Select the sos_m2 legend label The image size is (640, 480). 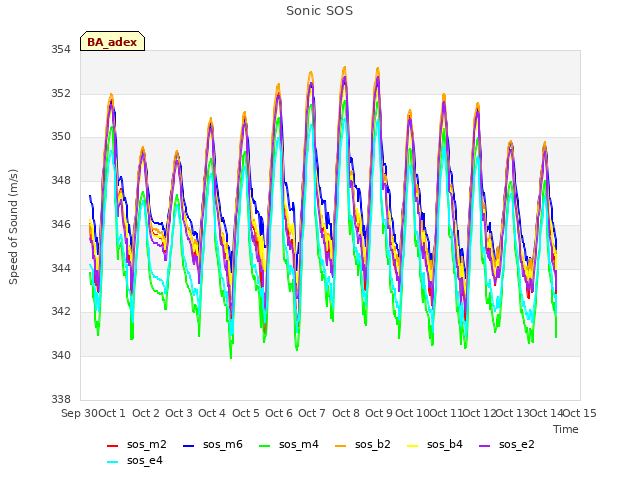[x=147, y=444]
